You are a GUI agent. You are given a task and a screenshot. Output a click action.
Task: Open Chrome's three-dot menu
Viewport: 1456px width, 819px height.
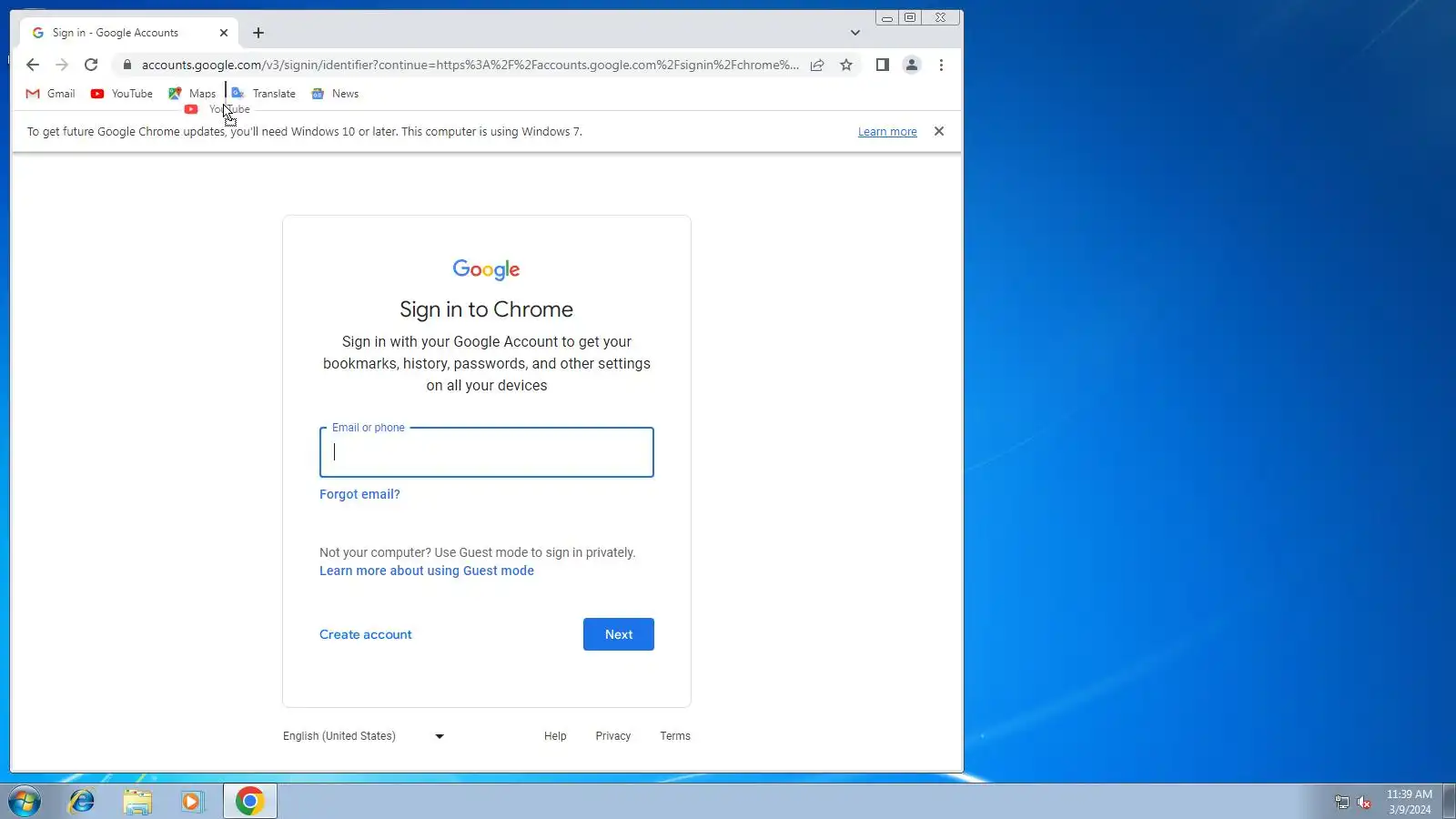(x=941, y=65)
